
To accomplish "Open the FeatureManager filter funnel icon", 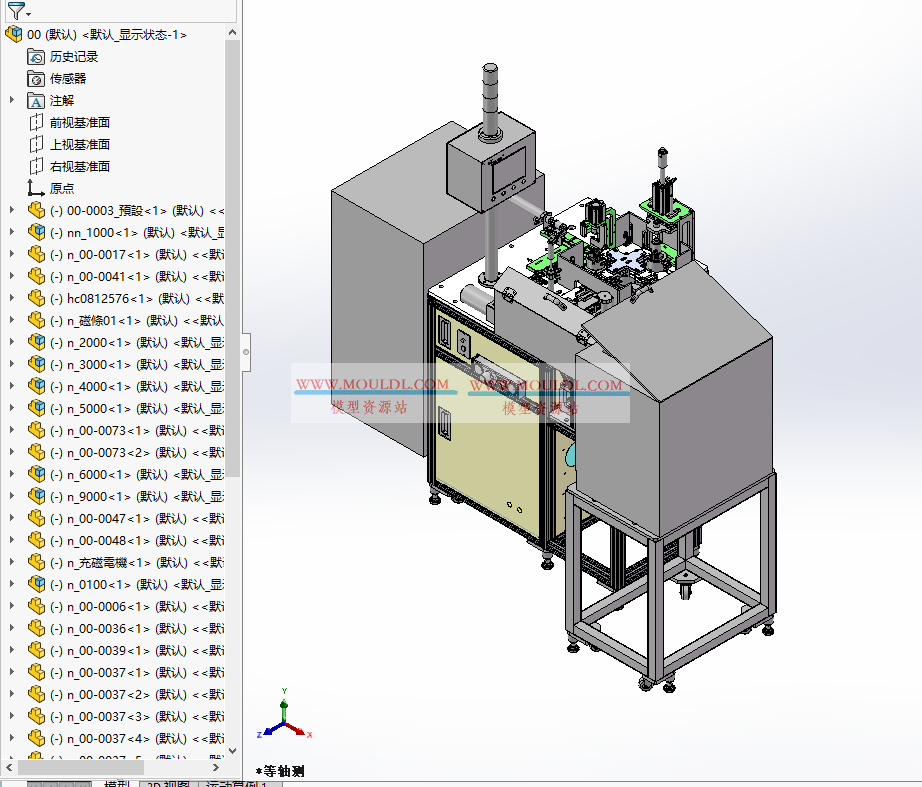I will pyautogui.click(x=15, y=11).
